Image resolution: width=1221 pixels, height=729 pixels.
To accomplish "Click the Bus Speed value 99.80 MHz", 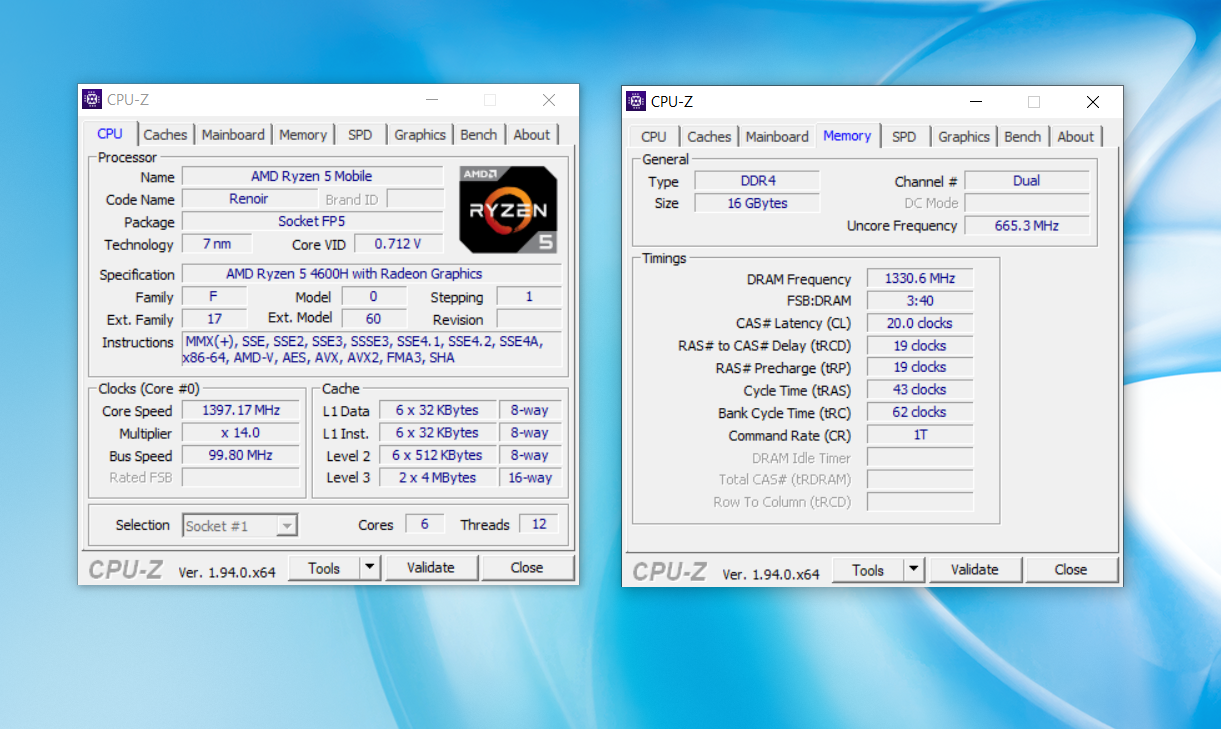I will tap(240, 455).
